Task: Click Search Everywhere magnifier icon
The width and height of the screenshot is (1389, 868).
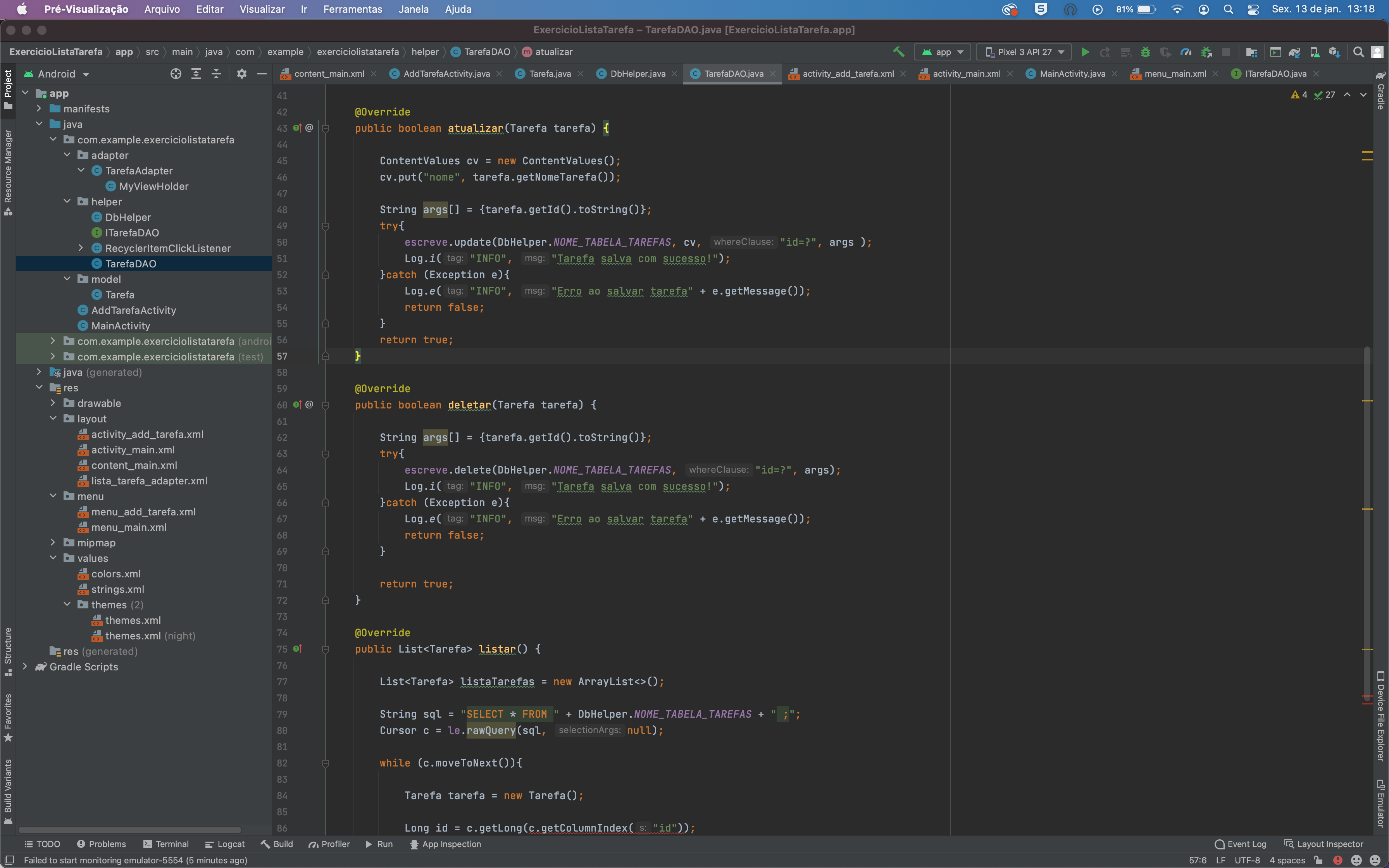Action: pyautogui.click(x=1359, y=52)
